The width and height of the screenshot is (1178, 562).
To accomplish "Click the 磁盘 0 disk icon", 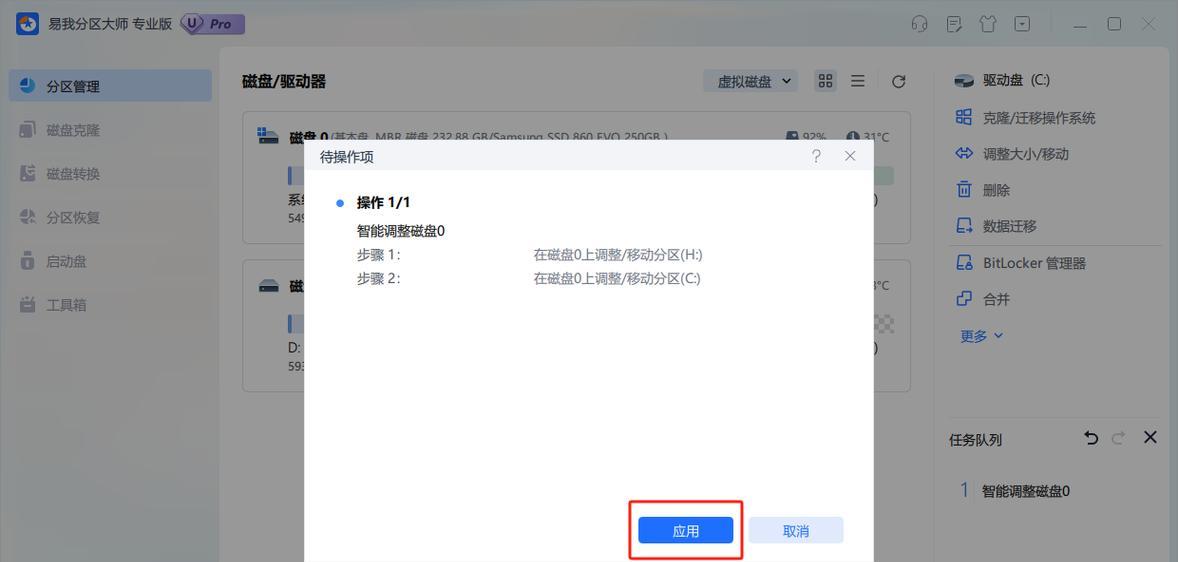I will (x=268, y=136).
